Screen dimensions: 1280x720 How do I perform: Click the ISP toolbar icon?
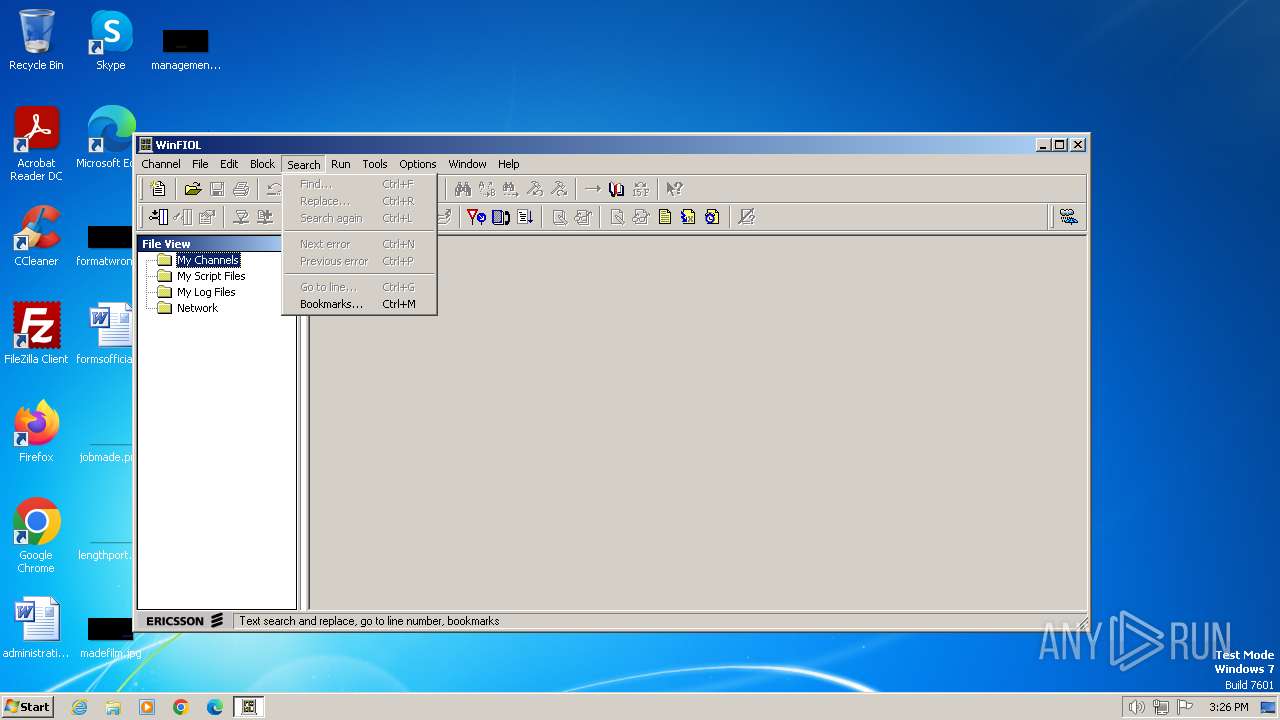tap(641, 188)
